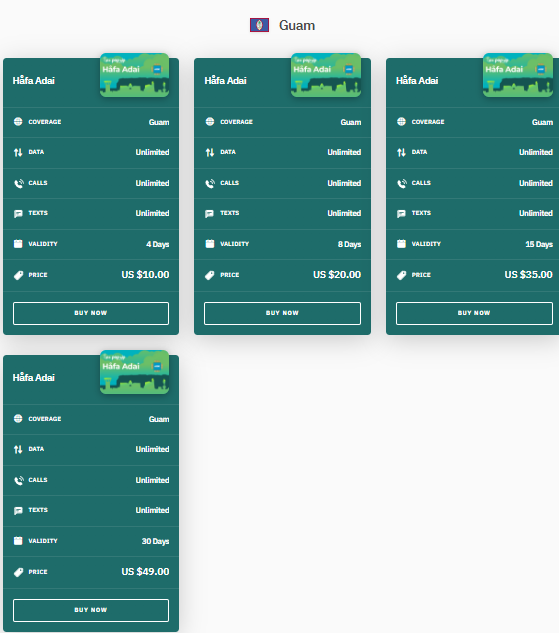Click the validity calendar icon in the 8 Days plan
559x633 pixels.
tap(210, 244)
